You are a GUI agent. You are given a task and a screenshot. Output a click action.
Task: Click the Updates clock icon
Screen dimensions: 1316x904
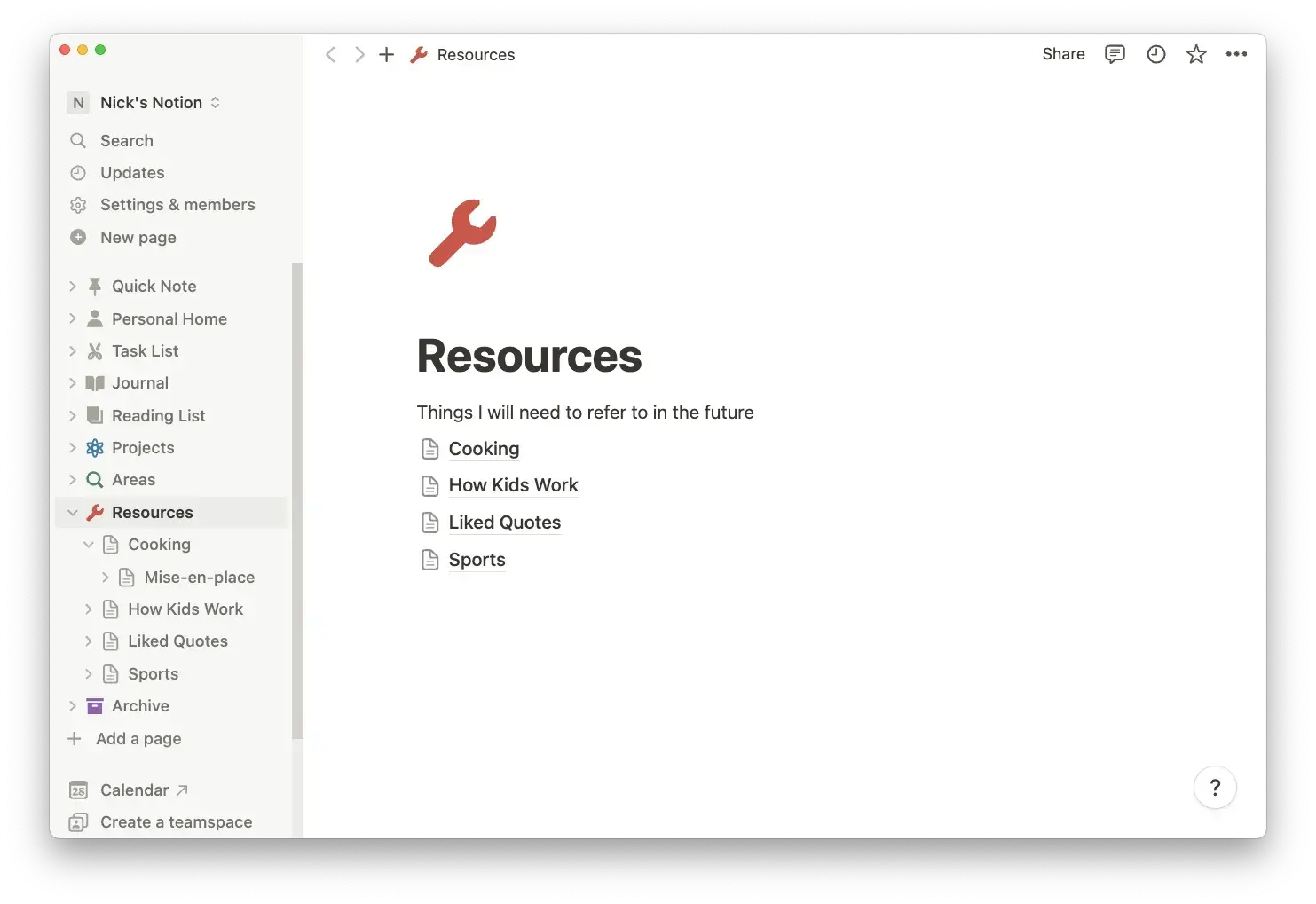pyautogui.click(x=78, y=172)
